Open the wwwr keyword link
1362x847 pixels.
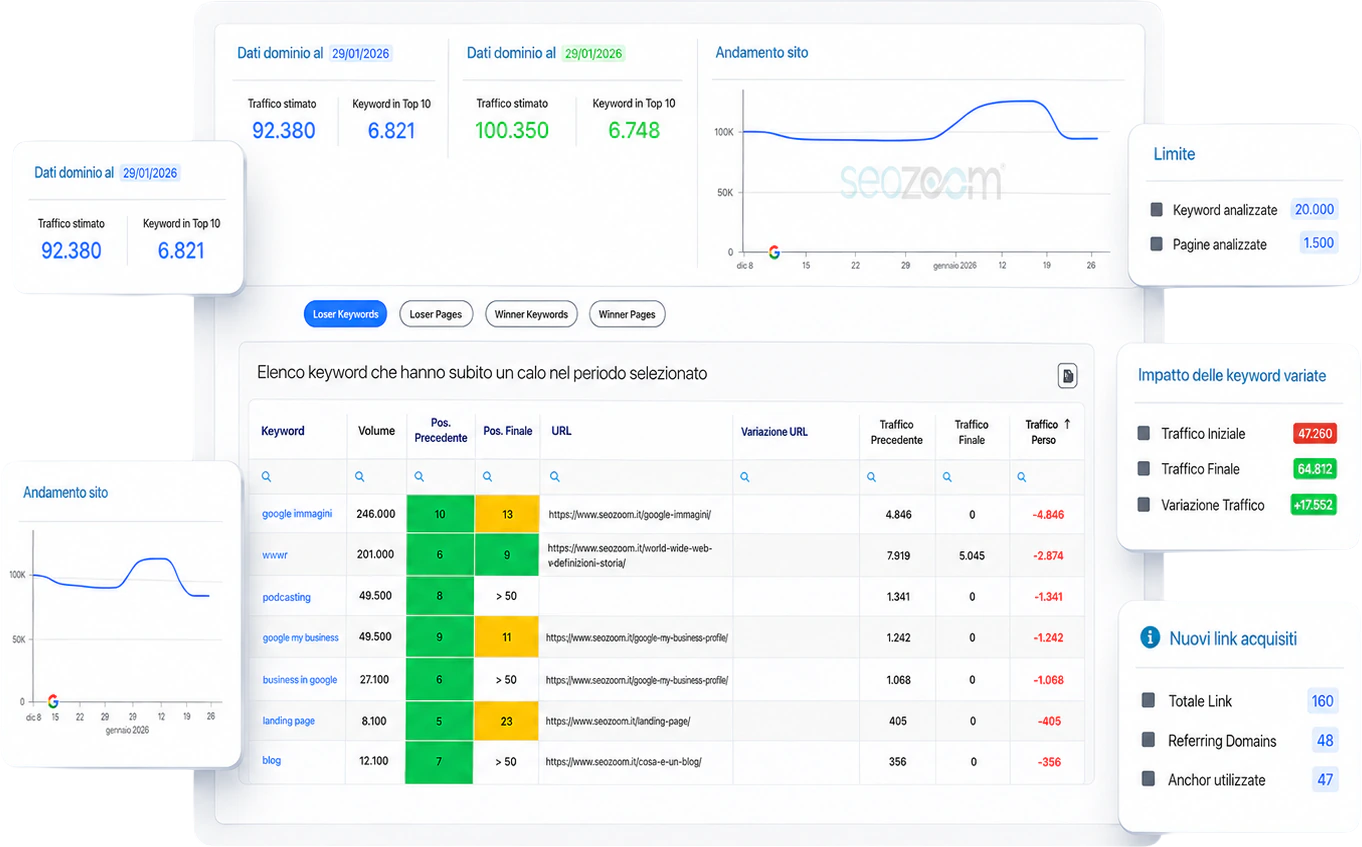[274, 554]
